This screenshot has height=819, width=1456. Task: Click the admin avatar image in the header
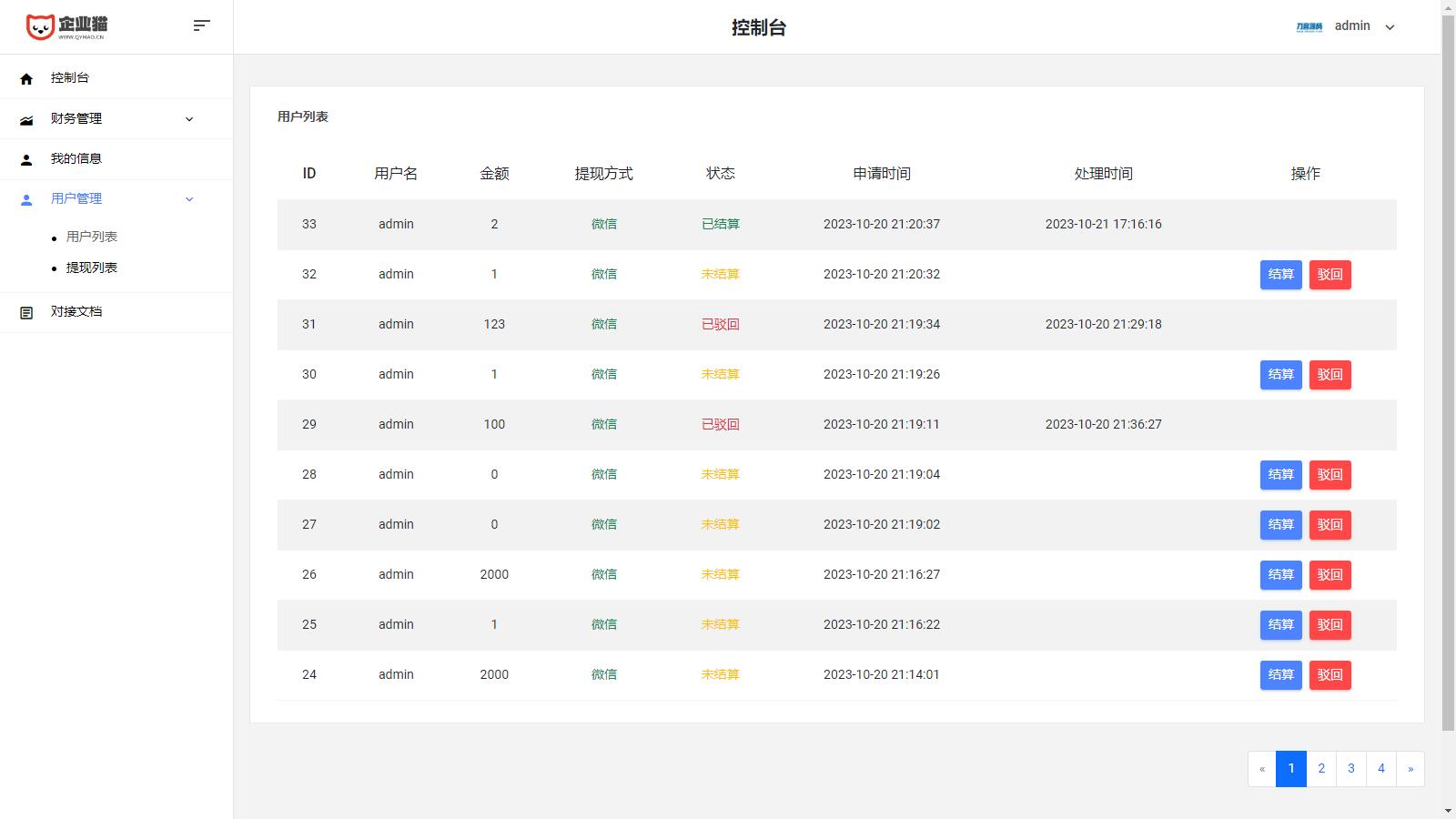coord(1309,26)
